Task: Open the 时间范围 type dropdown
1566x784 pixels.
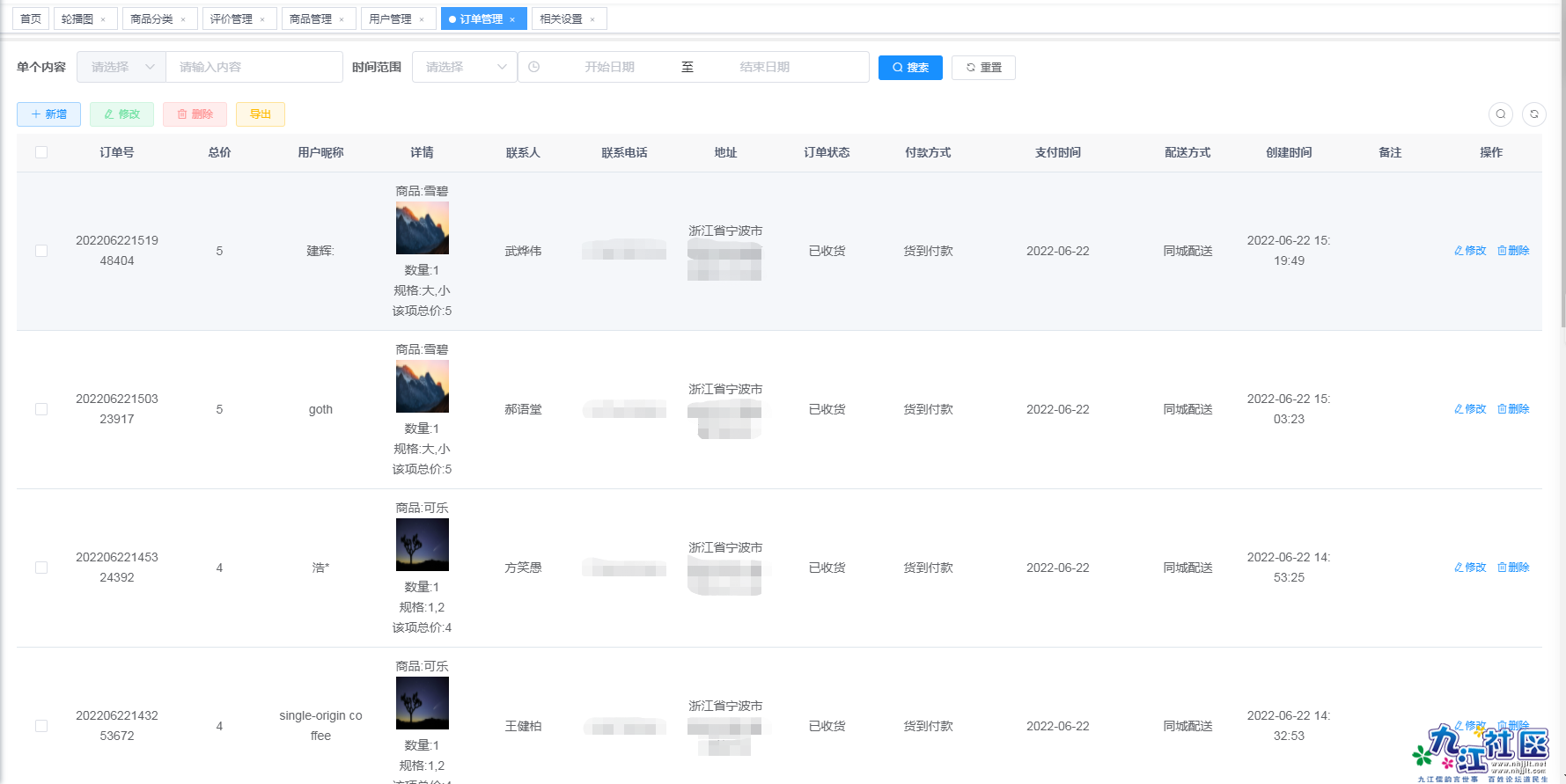Action: coord(465,67)
